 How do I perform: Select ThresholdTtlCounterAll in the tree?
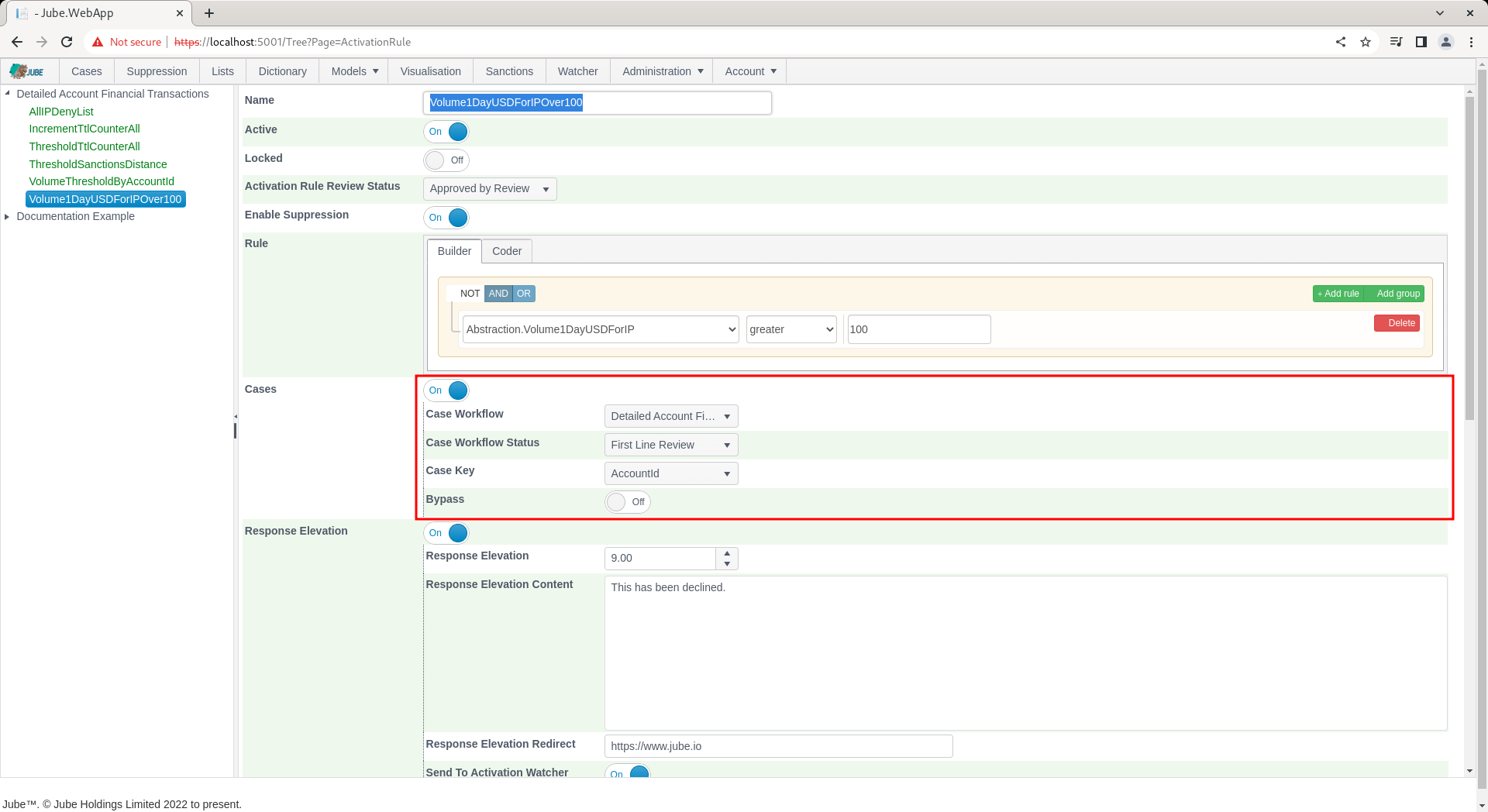[84, 146]
